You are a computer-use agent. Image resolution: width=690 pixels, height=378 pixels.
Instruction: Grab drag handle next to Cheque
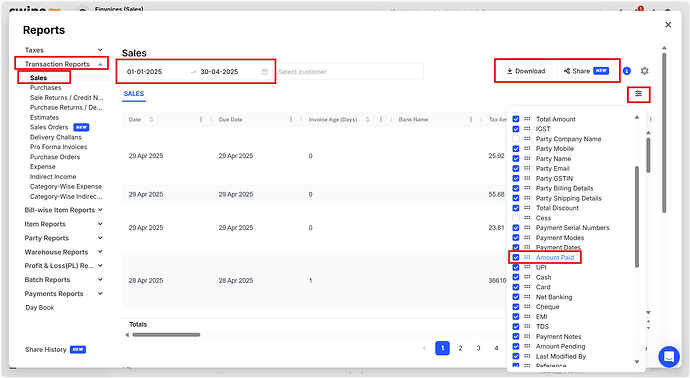click(527, 307)
